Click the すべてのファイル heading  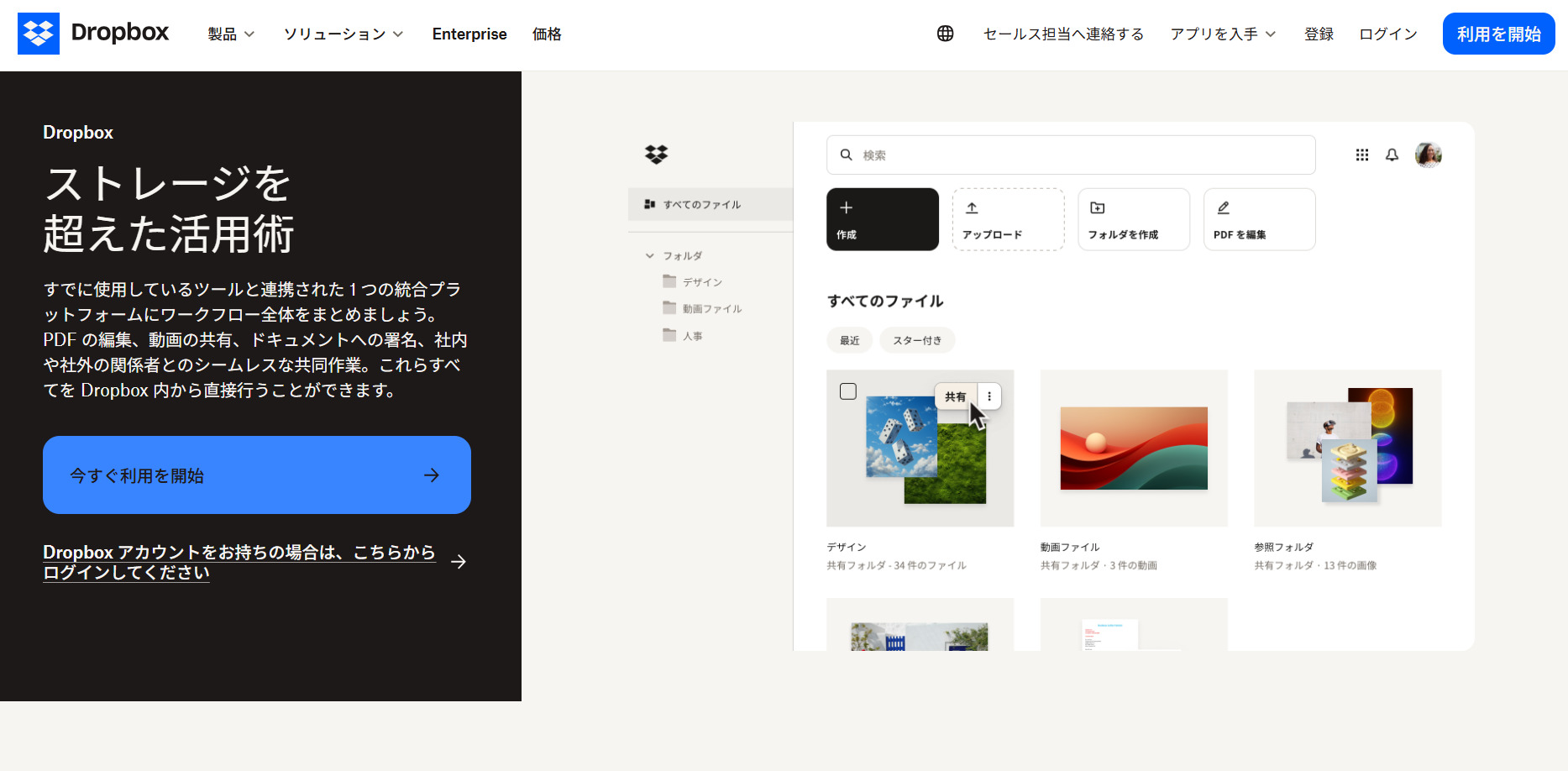point(885,301)
